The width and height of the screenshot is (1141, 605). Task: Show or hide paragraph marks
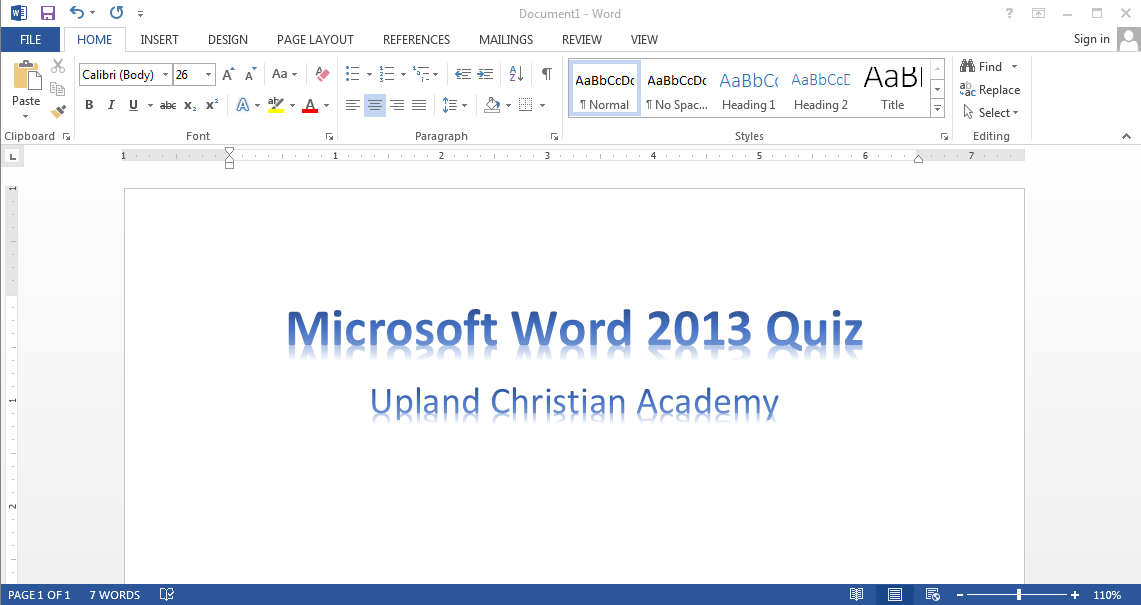coord(546,74)
